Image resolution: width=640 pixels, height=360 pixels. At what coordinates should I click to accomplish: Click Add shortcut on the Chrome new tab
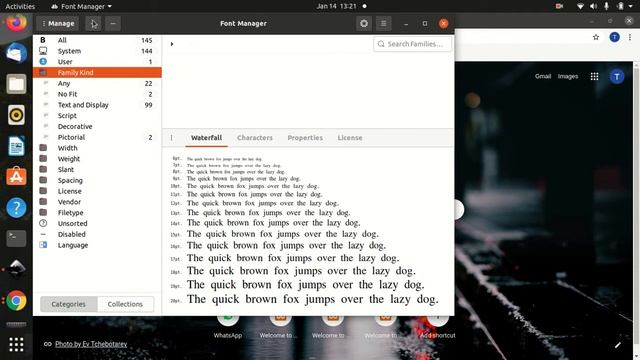pyautogui.click(x=438, y=327)
